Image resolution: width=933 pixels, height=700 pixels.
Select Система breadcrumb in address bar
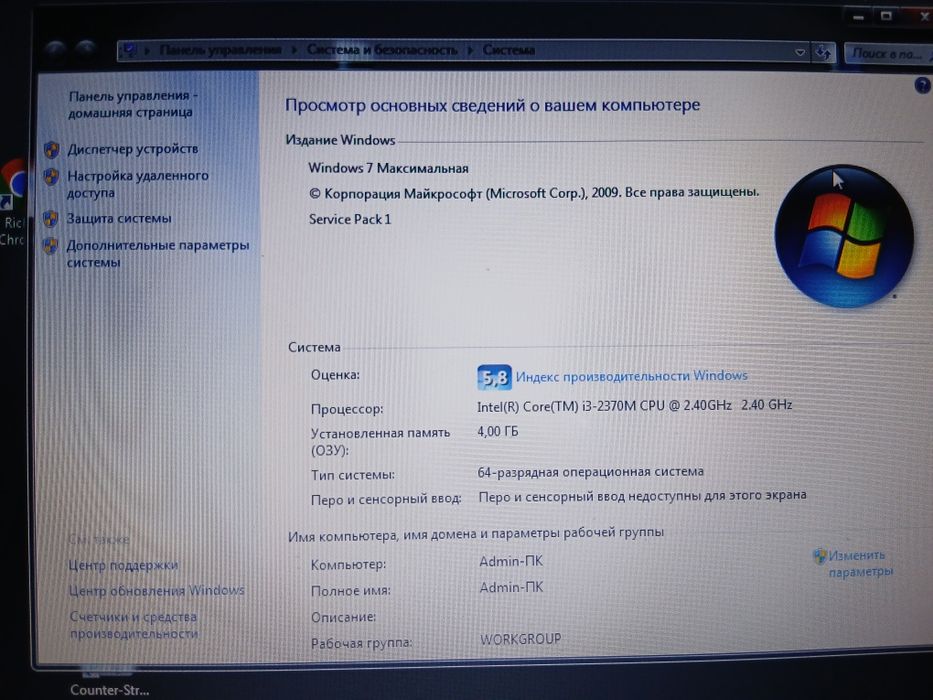pos(509,50)
